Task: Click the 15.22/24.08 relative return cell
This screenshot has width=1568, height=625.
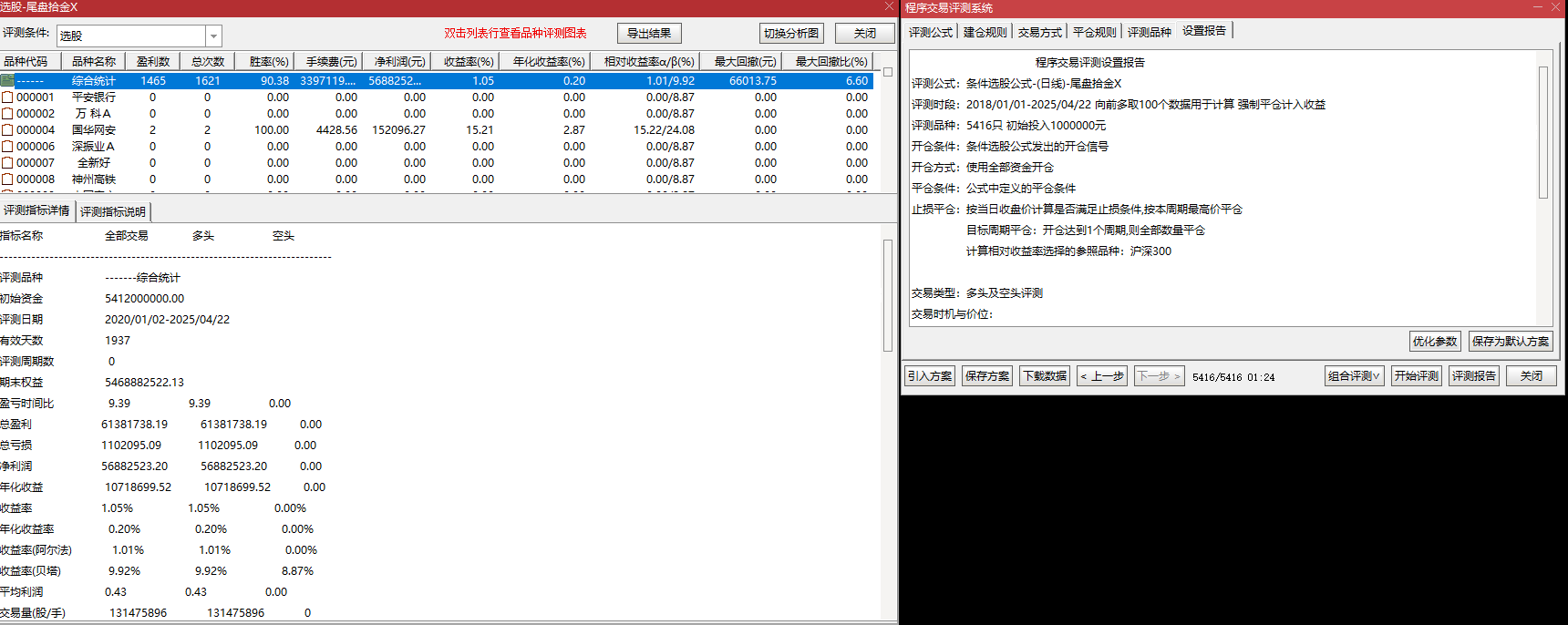Action: click(664, 130)
